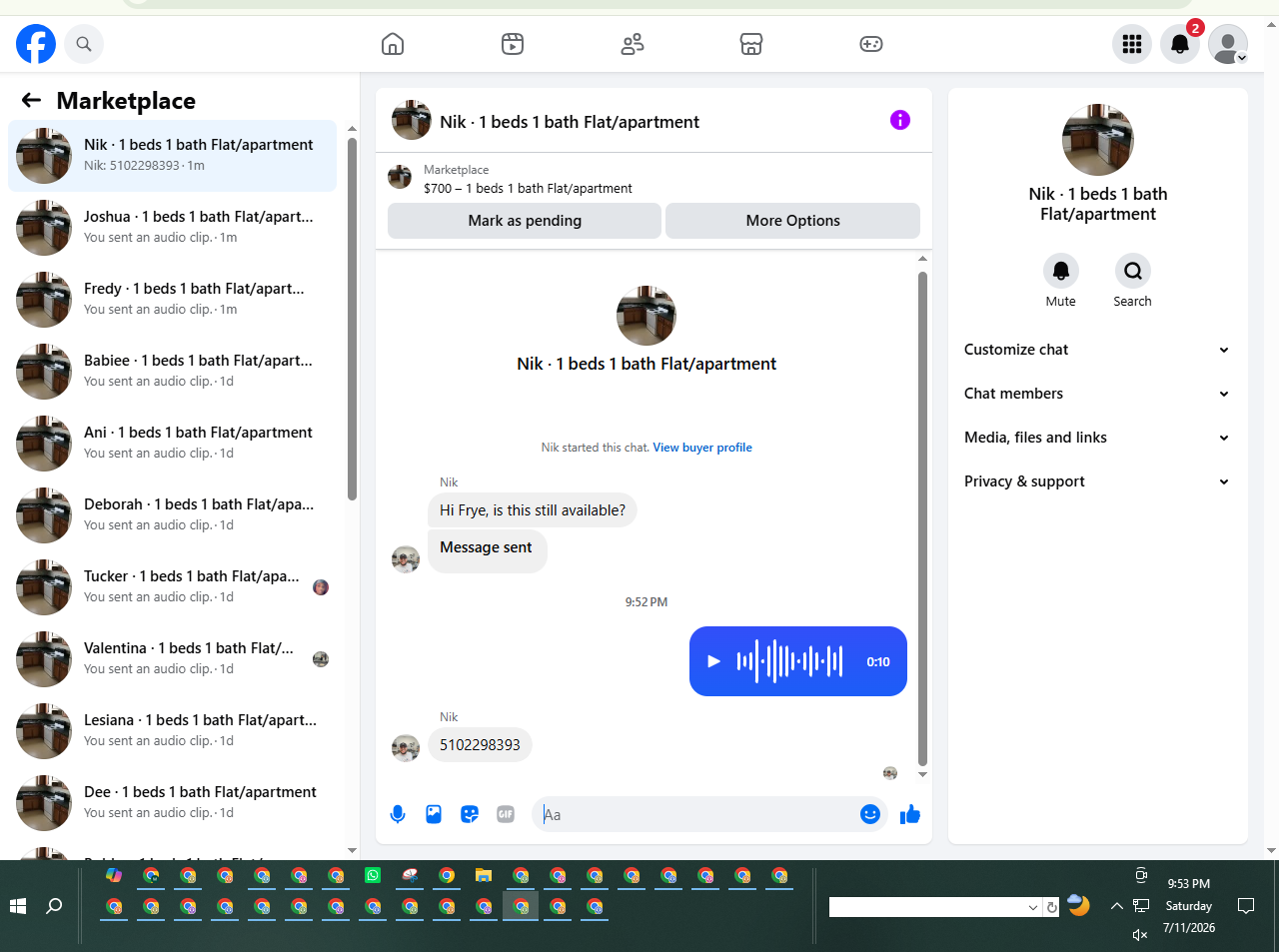The height and width of the screenshot is (952, 1279).
Task: Click the More Options button
Action: pos(793,221)
